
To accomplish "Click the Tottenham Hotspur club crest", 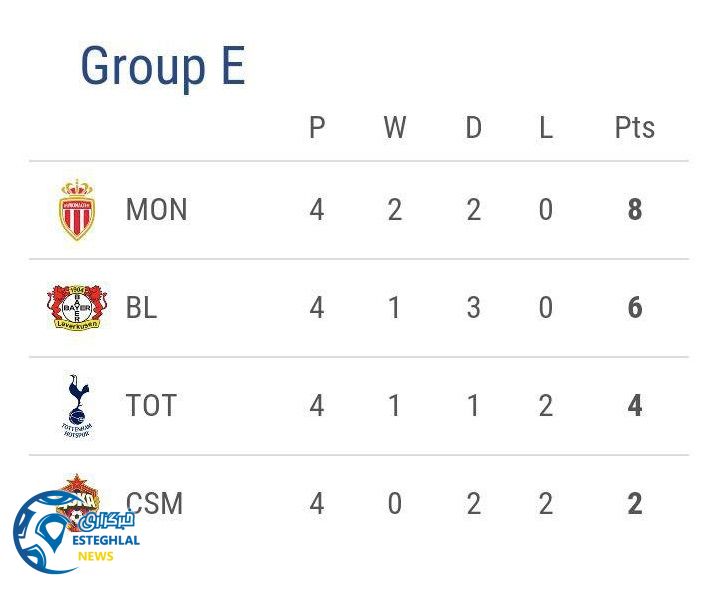I will (x=76, y=405).
